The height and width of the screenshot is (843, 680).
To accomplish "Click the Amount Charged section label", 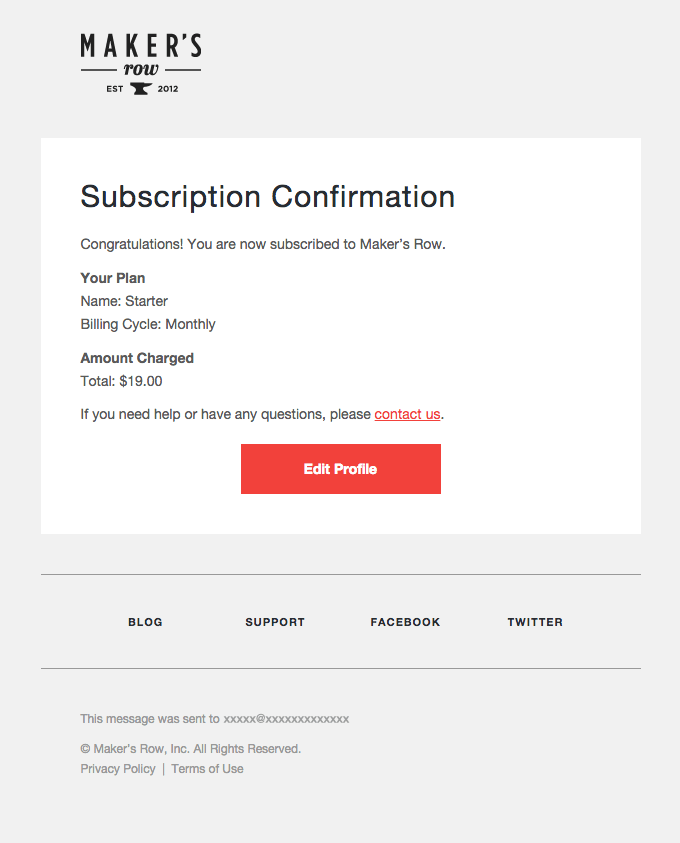I will coord(137,358).
